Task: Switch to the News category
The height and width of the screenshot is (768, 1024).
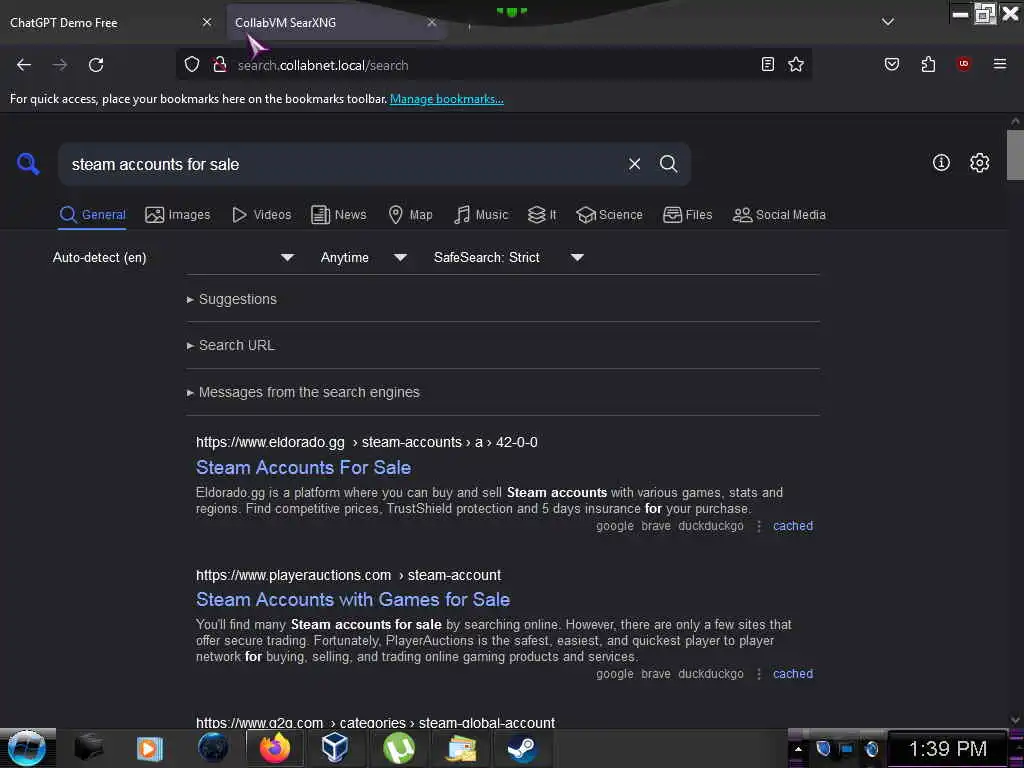Action: [338, 215]
